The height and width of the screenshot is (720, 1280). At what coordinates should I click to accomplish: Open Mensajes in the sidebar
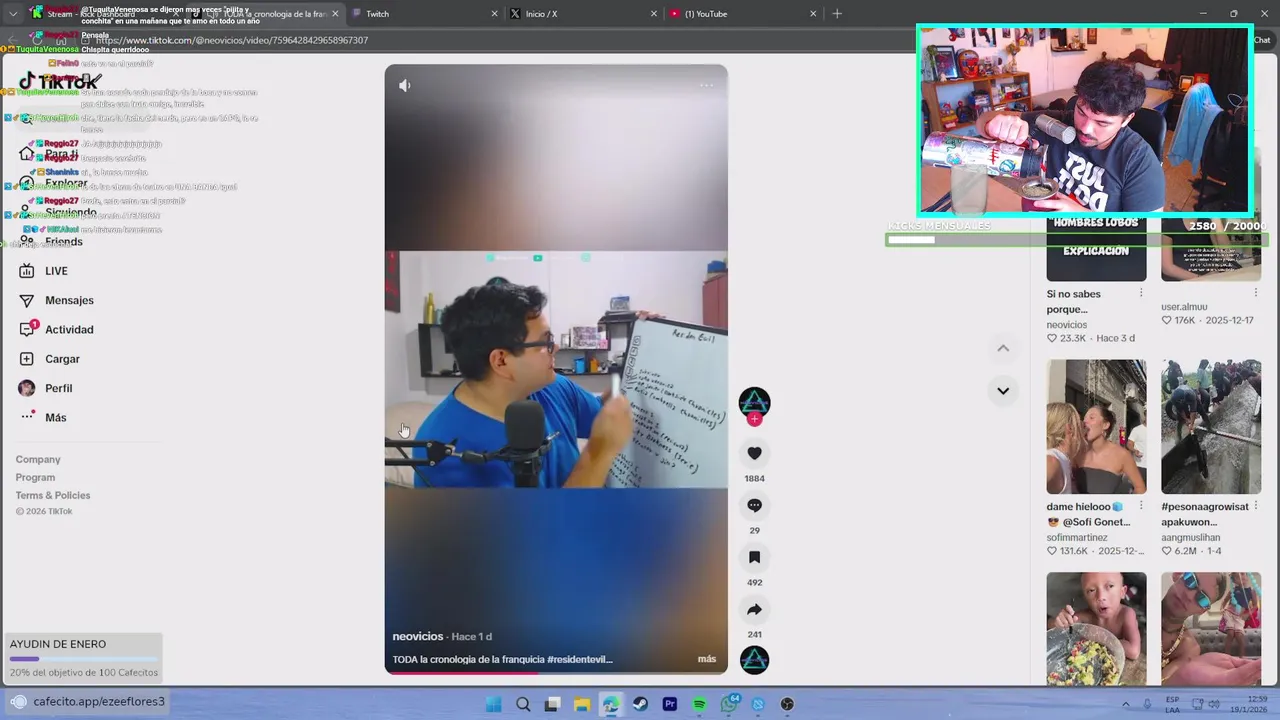click(57, 300)
